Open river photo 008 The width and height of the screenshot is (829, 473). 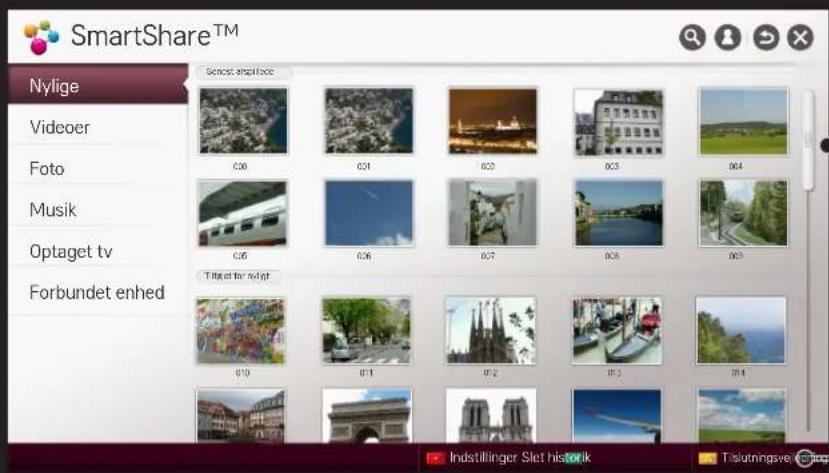[x=619, y=213]
